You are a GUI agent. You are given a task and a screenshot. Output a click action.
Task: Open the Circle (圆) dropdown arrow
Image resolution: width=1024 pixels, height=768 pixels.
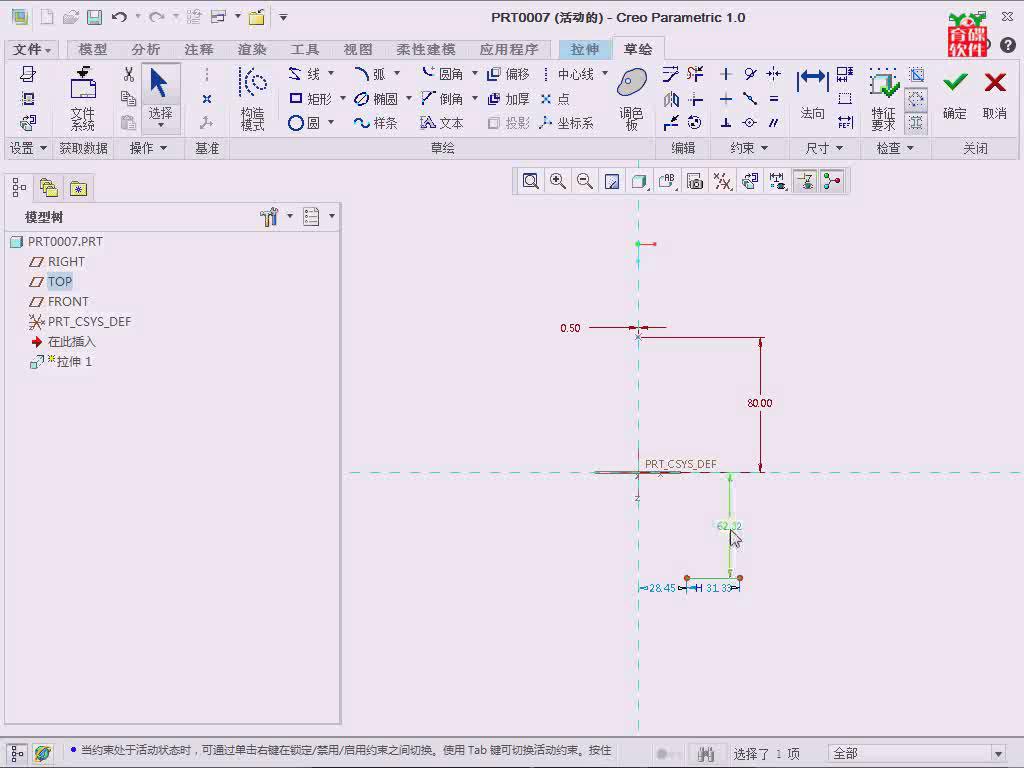(331, 122)
